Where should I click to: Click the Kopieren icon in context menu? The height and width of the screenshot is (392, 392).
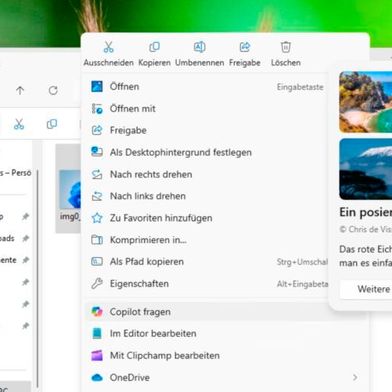(154, 47)
